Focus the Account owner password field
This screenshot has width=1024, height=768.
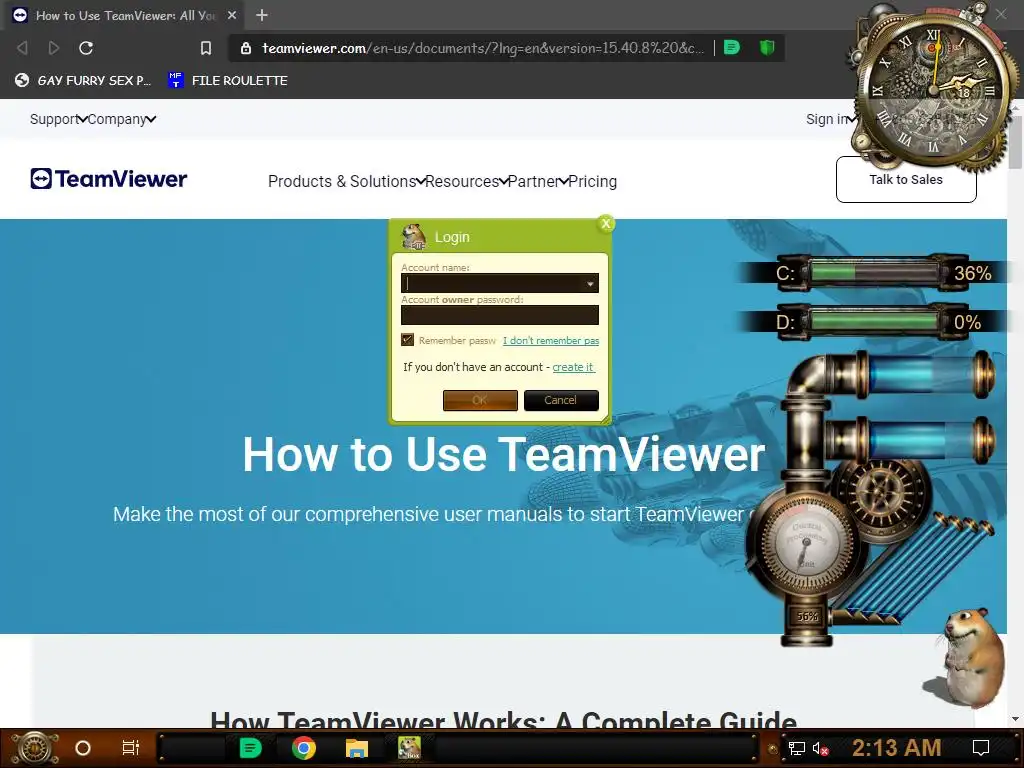500,315
